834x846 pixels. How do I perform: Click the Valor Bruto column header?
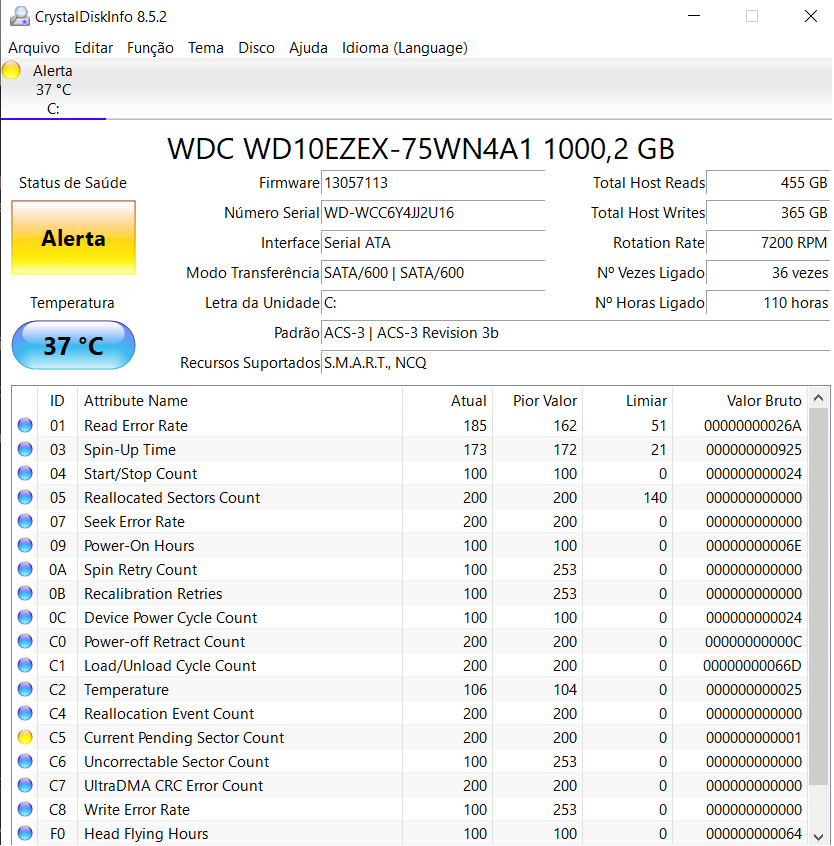point(764,401)
